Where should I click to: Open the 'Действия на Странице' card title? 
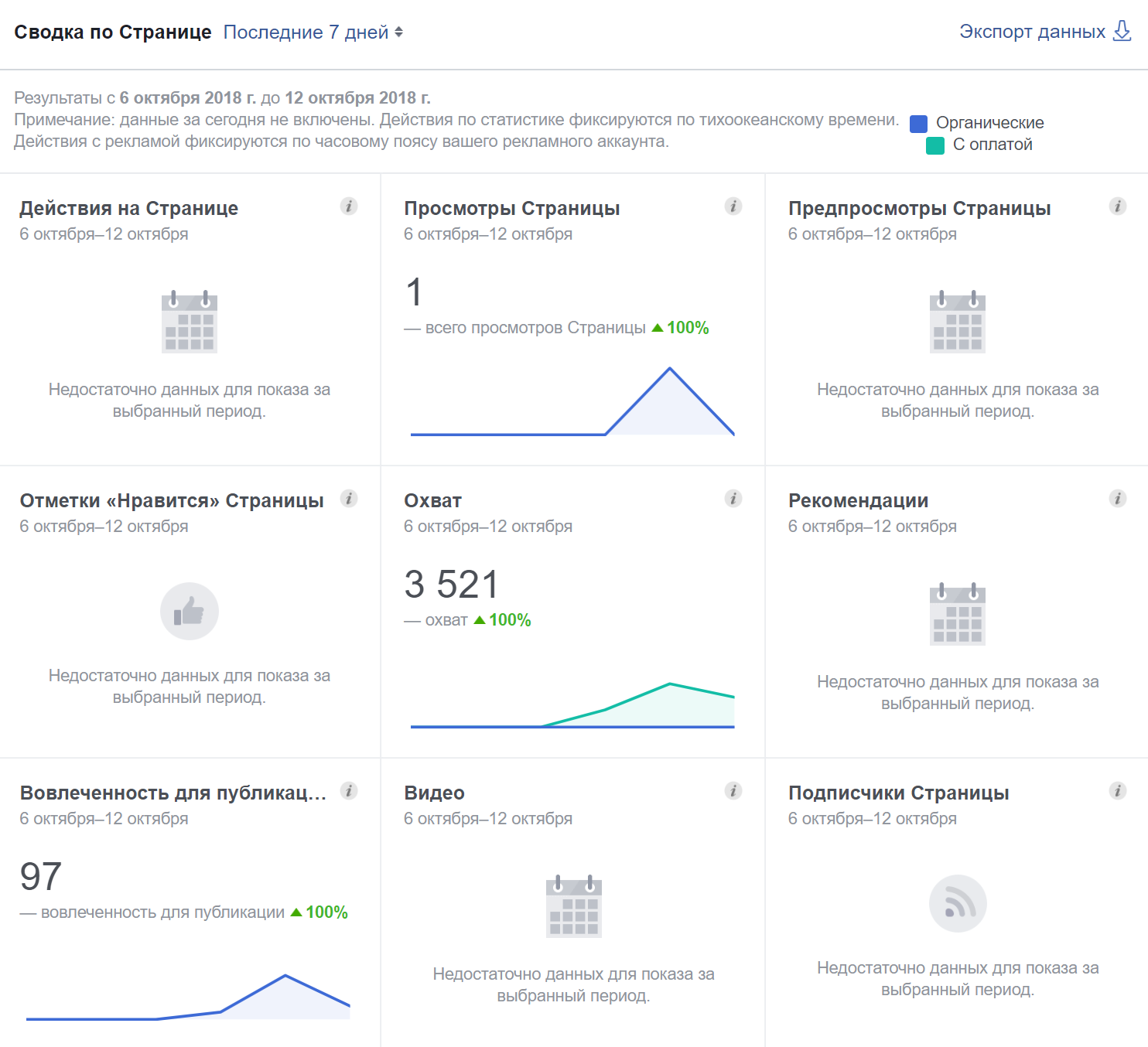(x=129, y=209)
